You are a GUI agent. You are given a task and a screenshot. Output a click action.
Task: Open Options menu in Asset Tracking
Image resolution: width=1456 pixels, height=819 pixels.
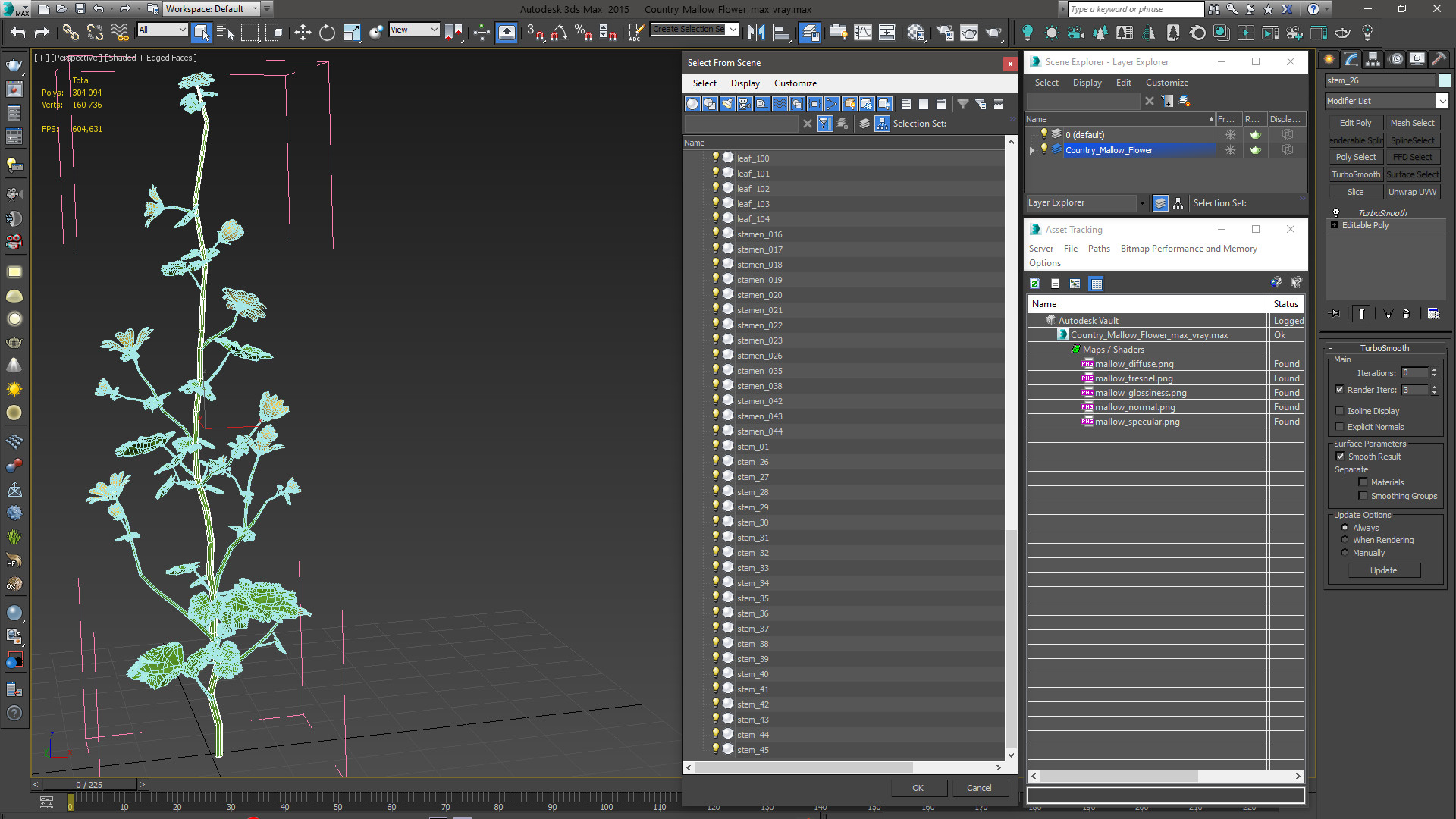1044,263
